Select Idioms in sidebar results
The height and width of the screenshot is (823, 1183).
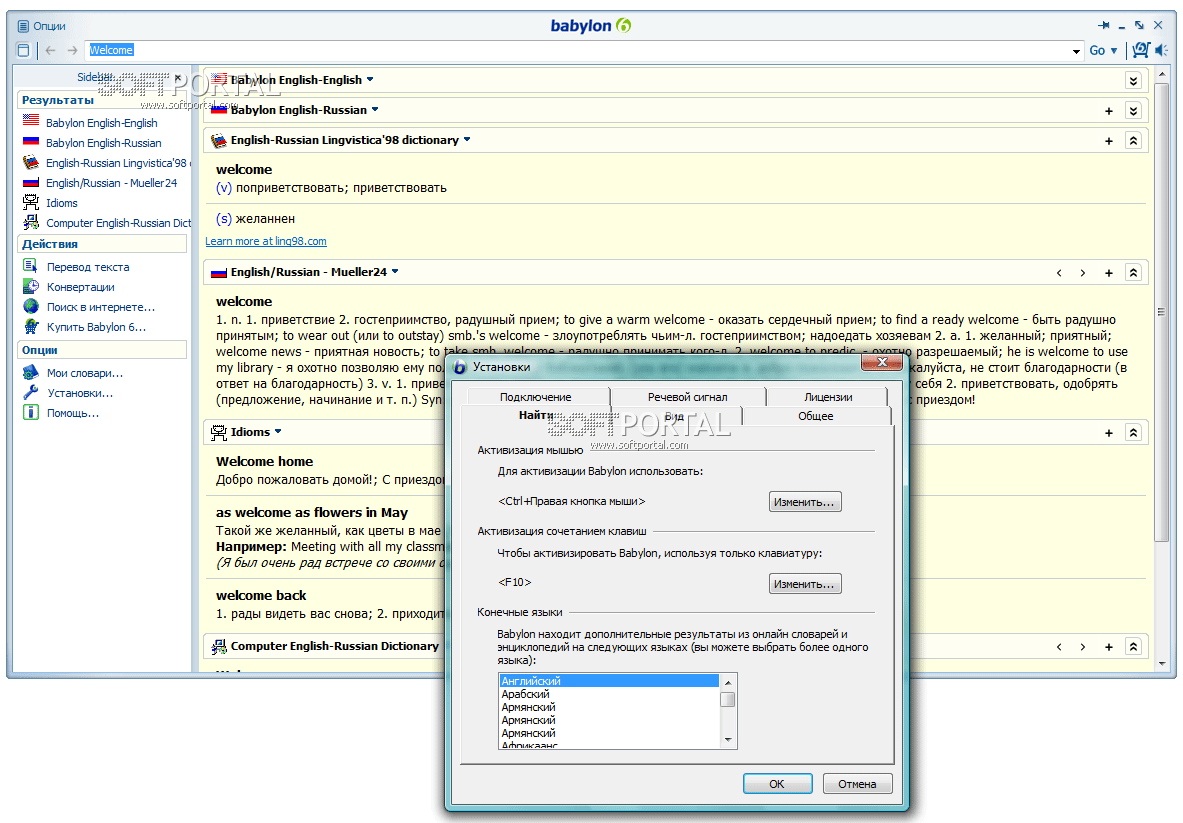pos(61,203)
